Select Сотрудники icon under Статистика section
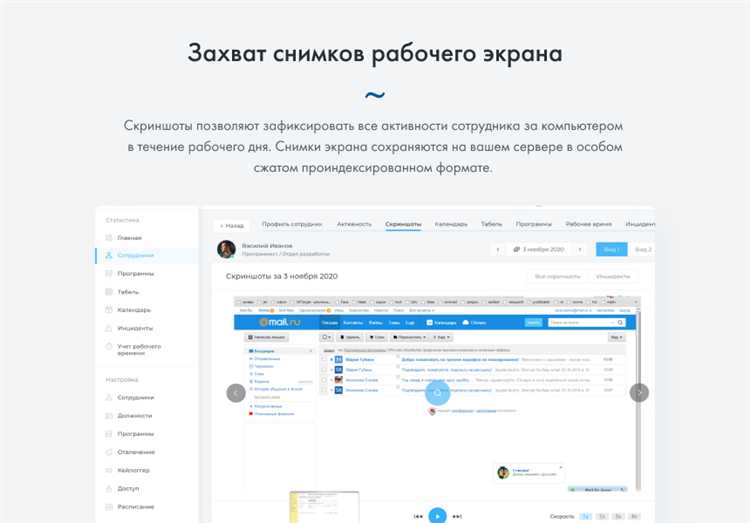This screenshot has height=523, width=750. [x=109, y=256]
